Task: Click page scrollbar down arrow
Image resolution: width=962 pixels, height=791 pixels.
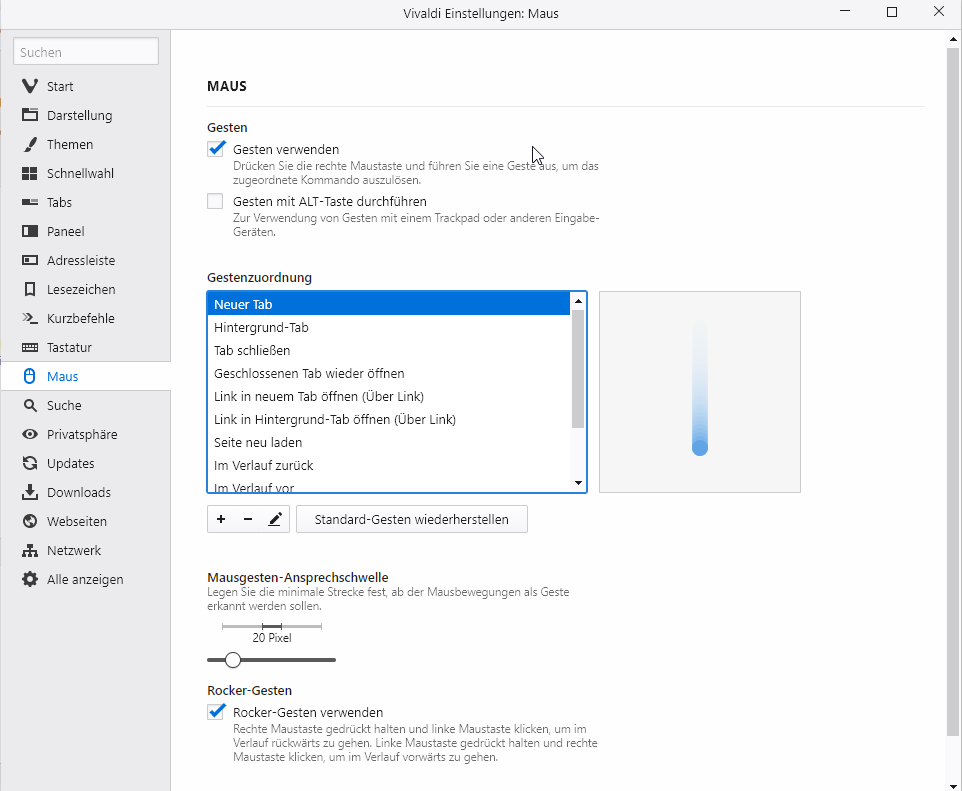Action: [x=953, y=785]
